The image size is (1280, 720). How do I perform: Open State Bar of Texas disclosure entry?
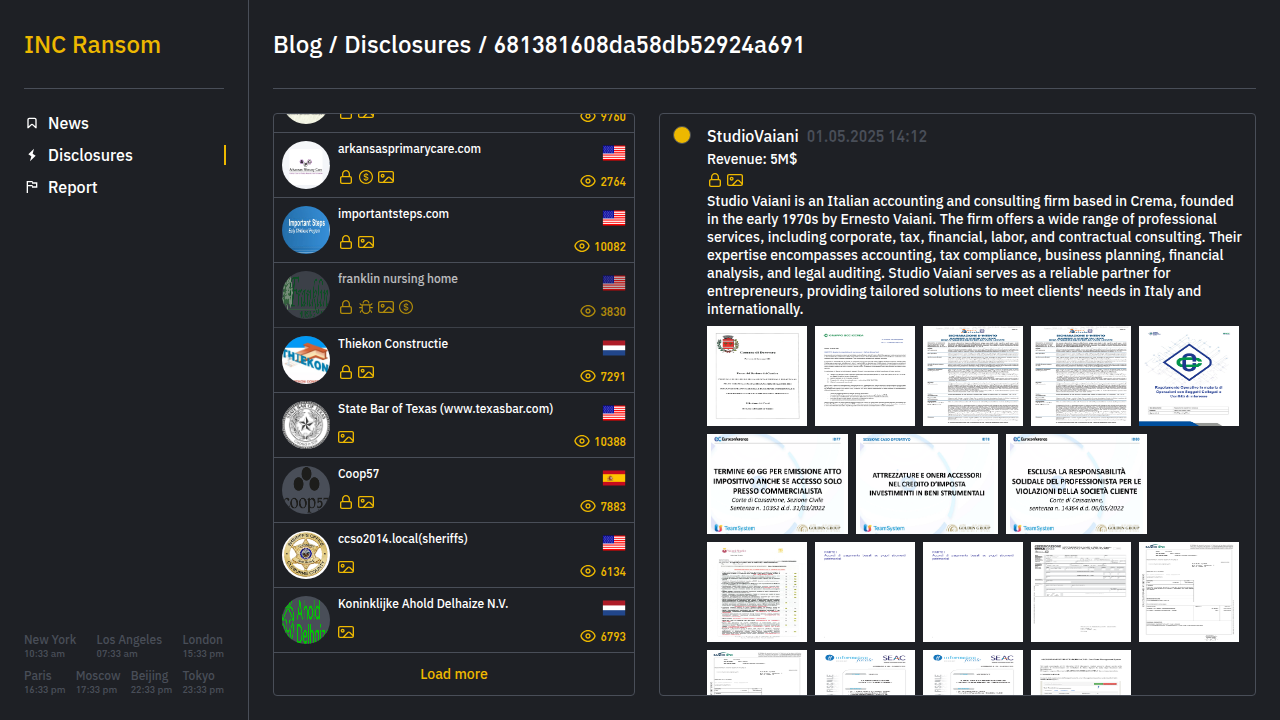tap(454, 425)
